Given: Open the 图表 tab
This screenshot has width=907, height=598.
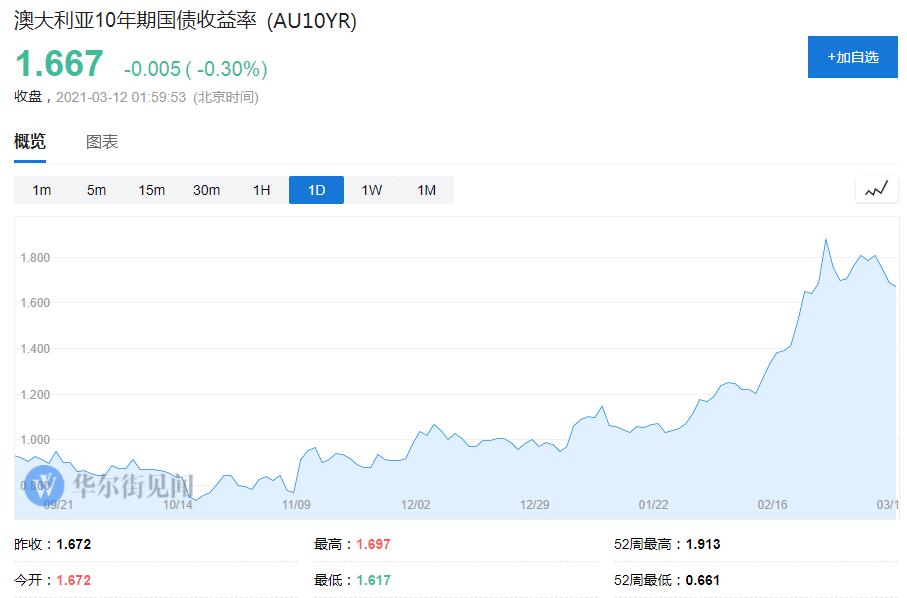Looking at the screenshot, I should pos(102,142).
